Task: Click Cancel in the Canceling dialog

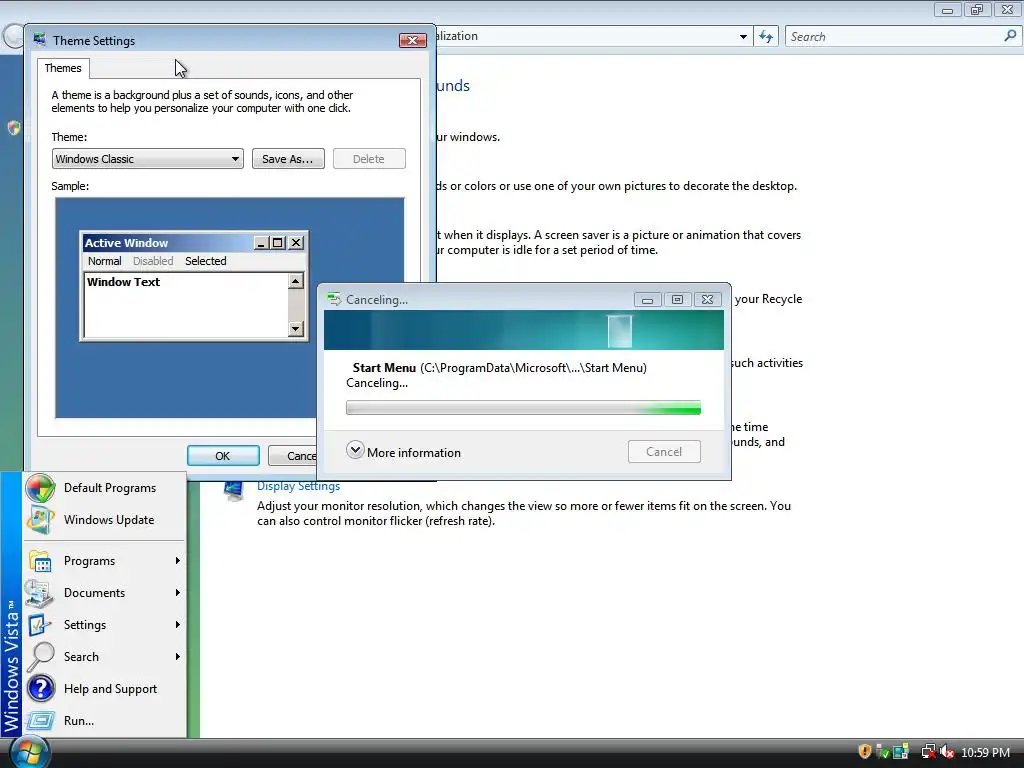Action: click(x=664, y=452)
